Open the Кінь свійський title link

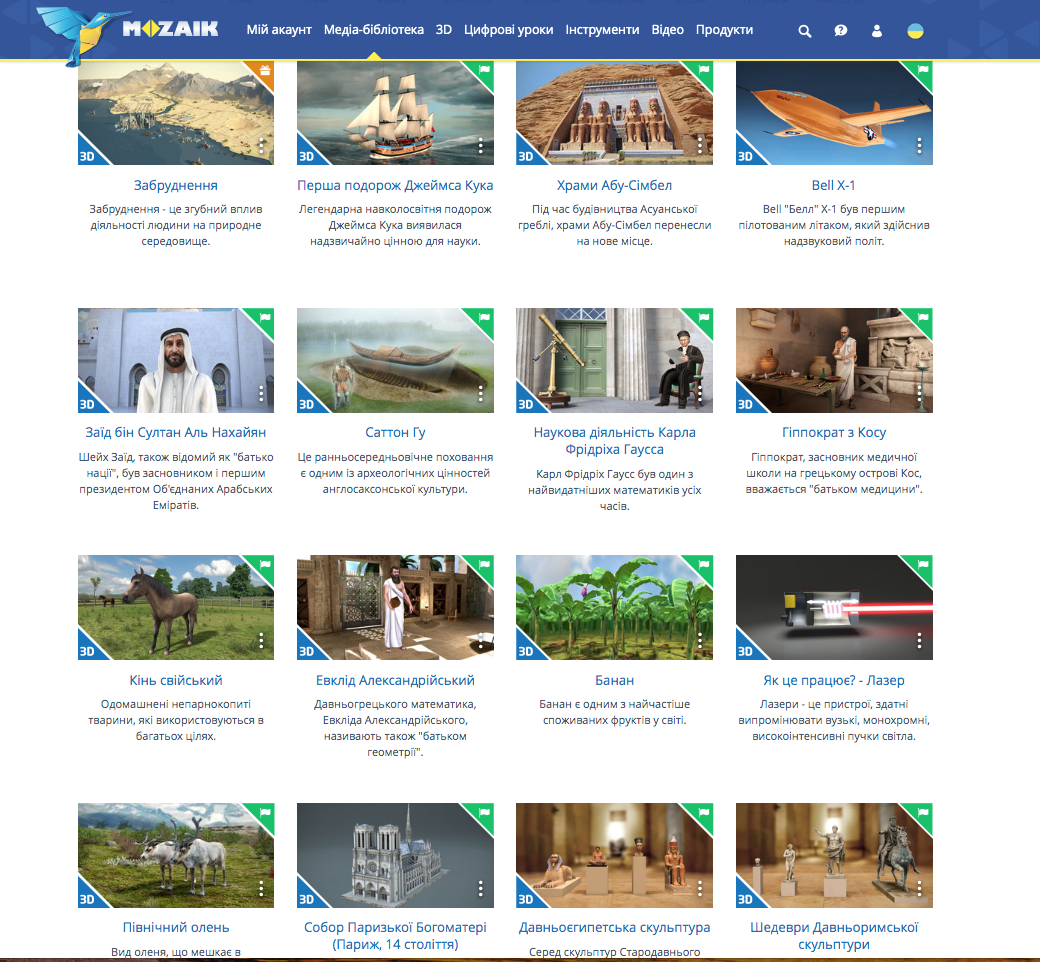(x=176, y=680)
